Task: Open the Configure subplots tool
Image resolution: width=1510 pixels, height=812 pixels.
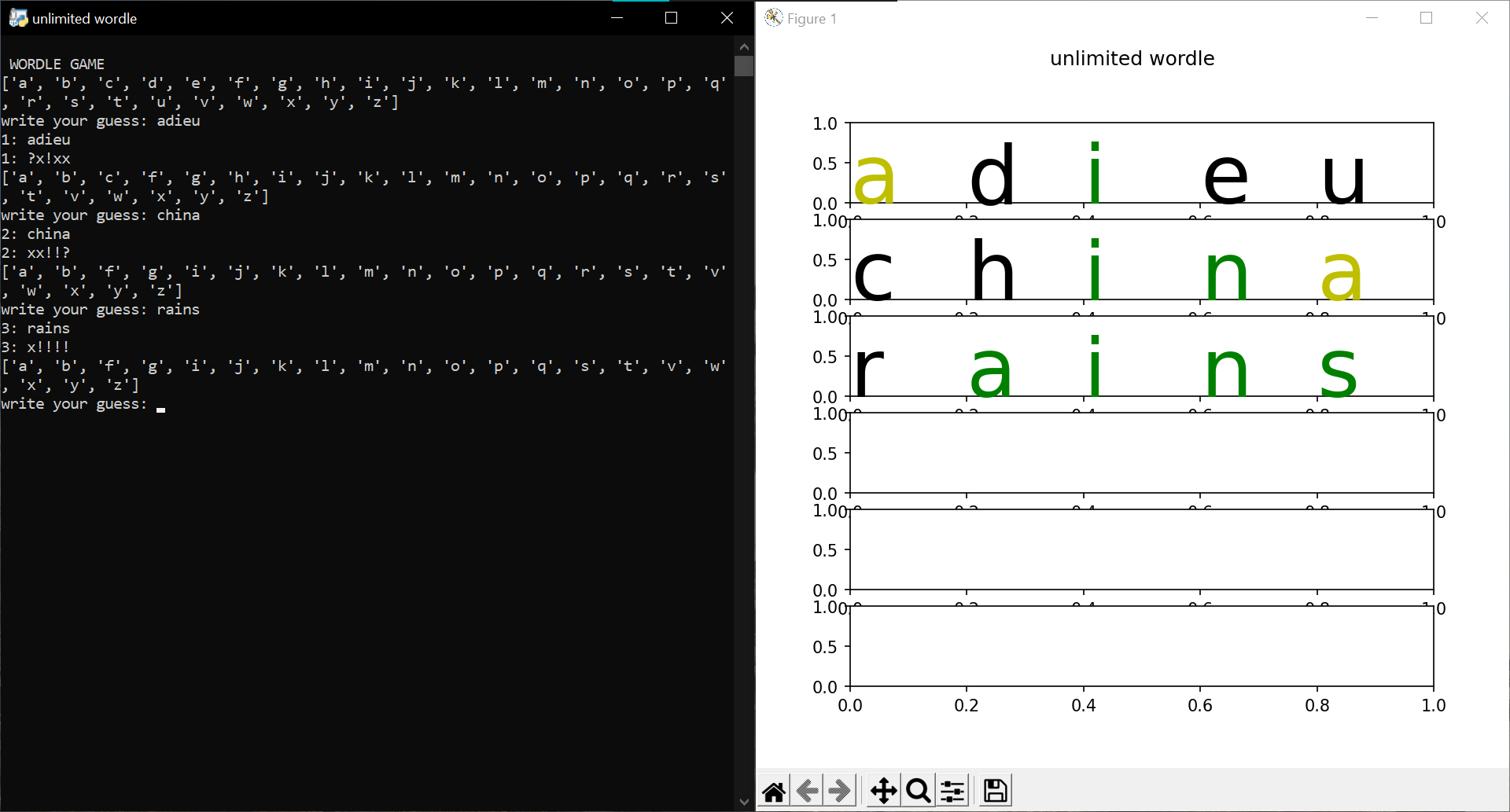Action: (952, 791)
